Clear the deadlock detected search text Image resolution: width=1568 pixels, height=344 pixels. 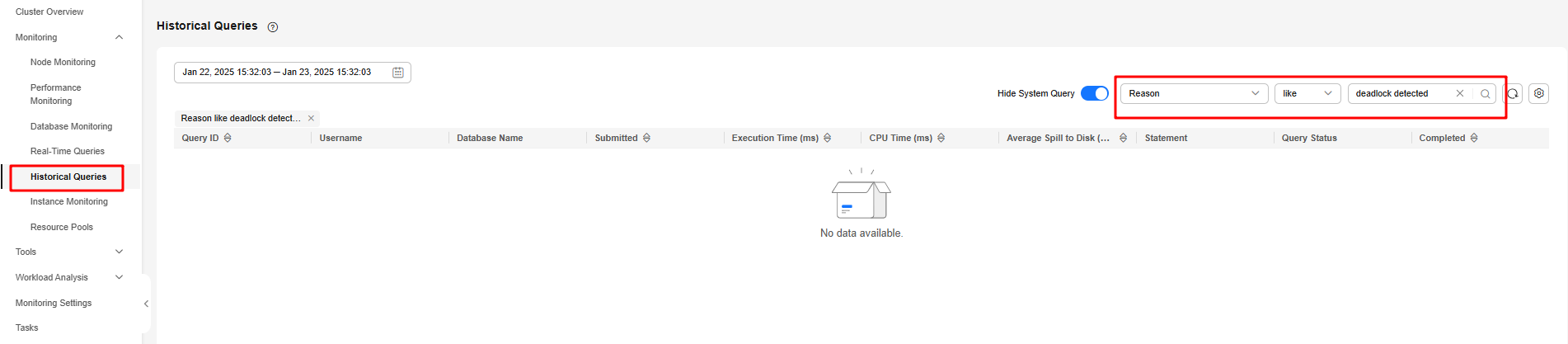(x=1459, y=93)
